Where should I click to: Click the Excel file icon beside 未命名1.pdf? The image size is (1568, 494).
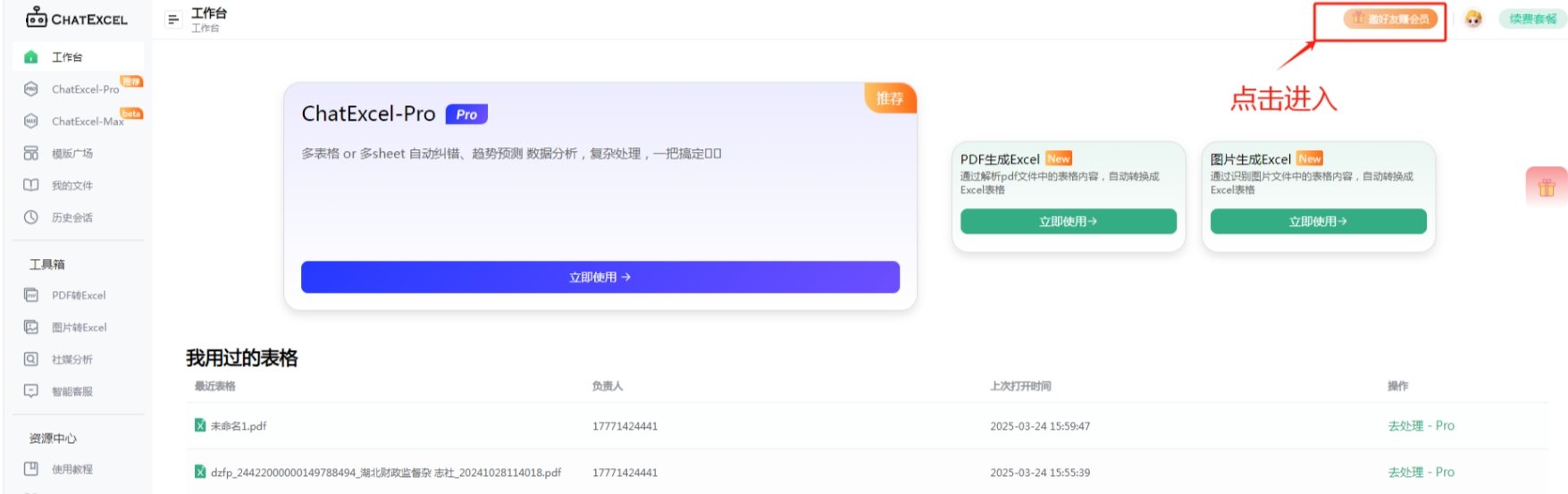click(200, 425)
